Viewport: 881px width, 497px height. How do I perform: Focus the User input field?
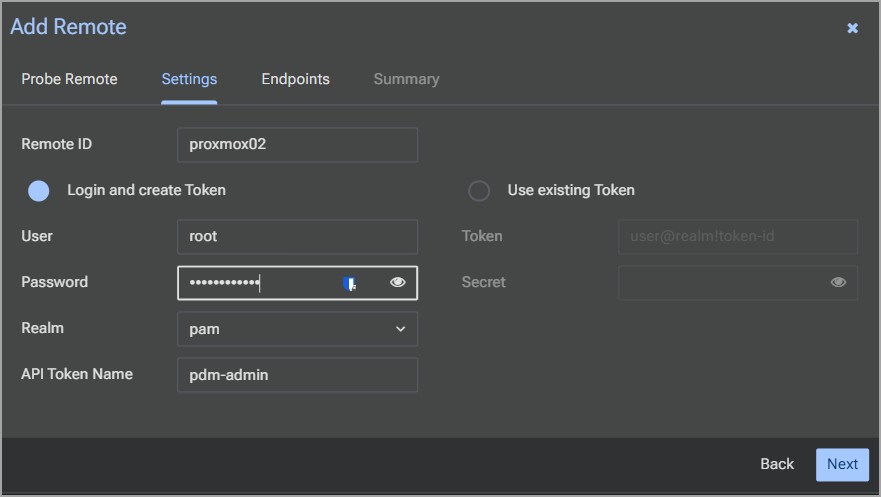click(297, 237)
